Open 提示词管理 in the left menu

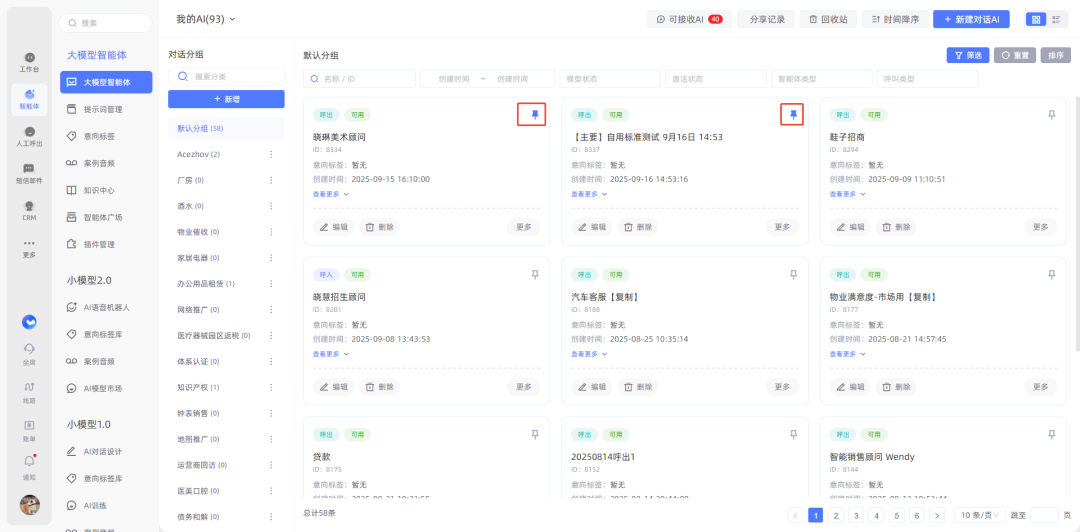click(102, 109)
